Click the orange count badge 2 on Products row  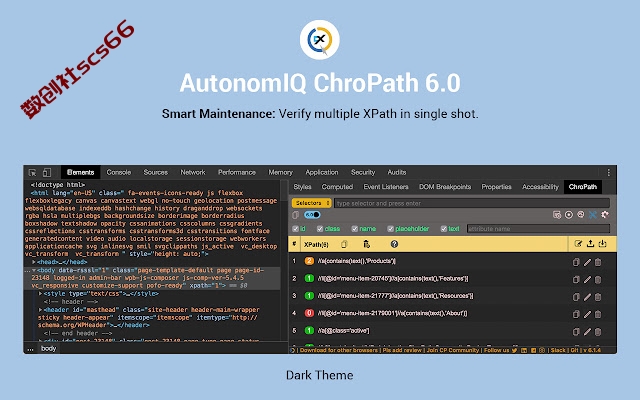(309, 261)
